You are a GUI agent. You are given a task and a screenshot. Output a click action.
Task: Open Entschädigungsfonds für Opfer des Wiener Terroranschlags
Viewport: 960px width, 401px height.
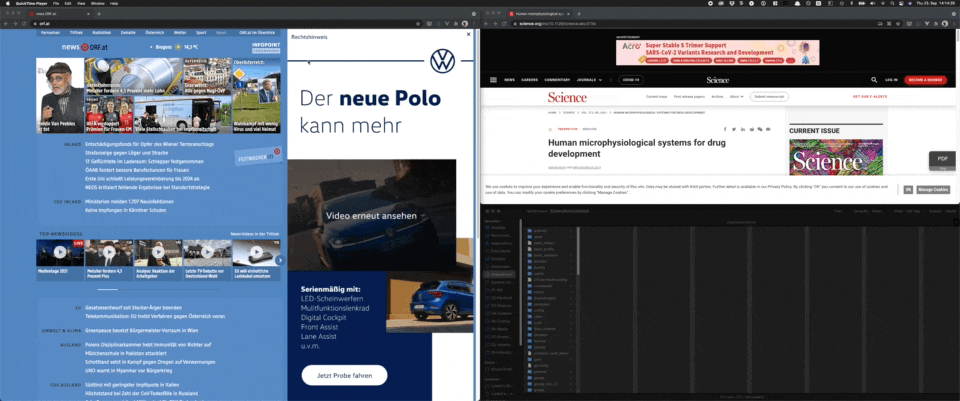pos(149,144)
